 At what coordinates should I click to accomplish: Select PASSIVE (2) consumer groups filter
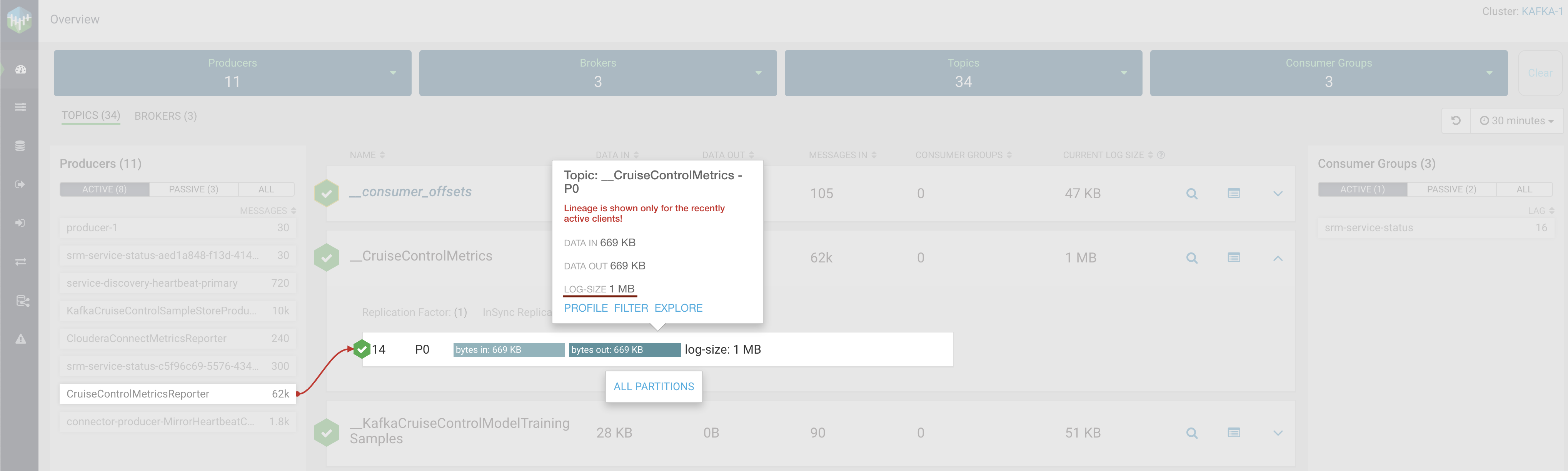coord(1451,189)
